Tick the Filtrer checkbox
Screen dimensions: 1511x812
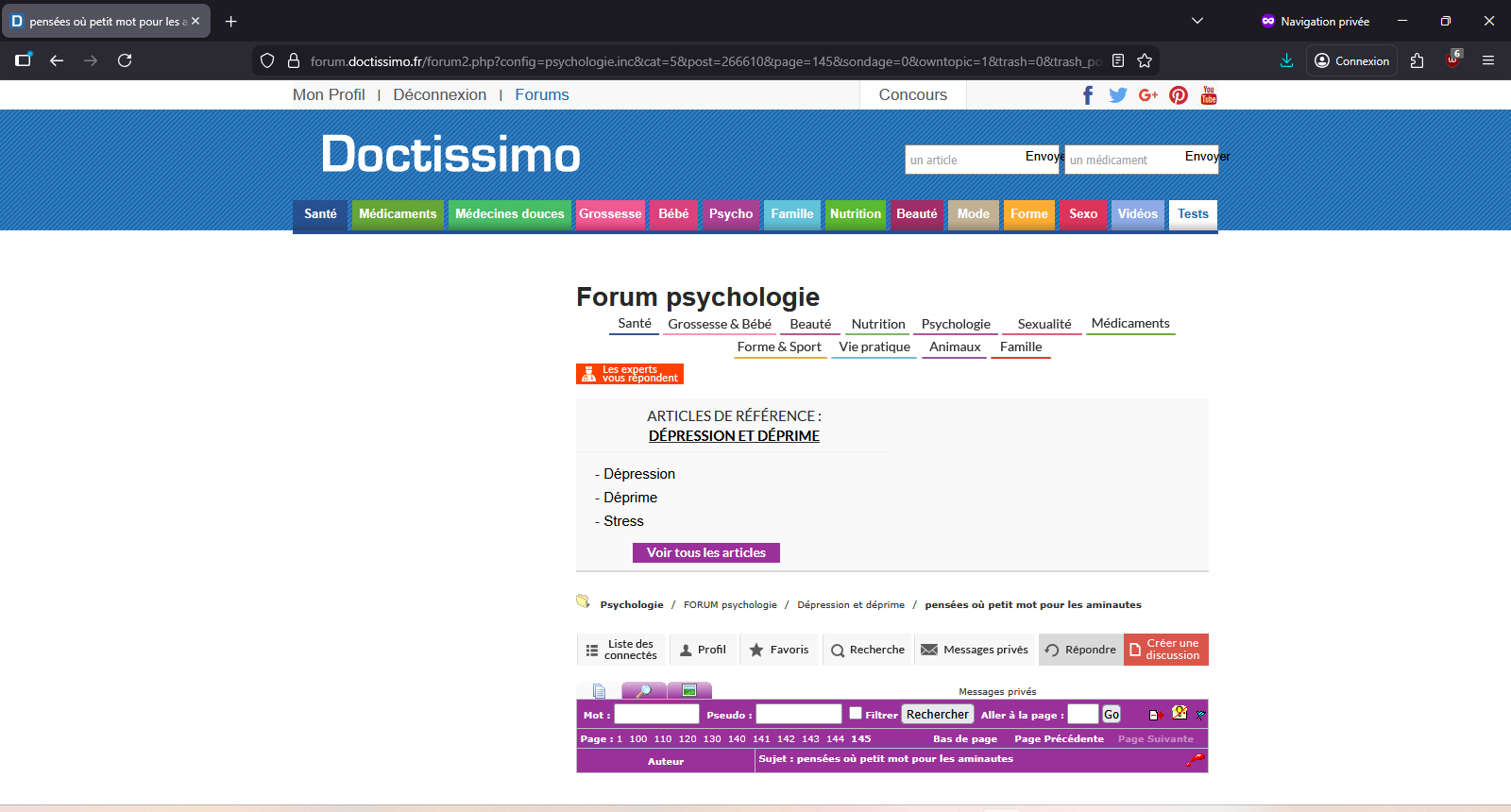[x=856, y=713]
